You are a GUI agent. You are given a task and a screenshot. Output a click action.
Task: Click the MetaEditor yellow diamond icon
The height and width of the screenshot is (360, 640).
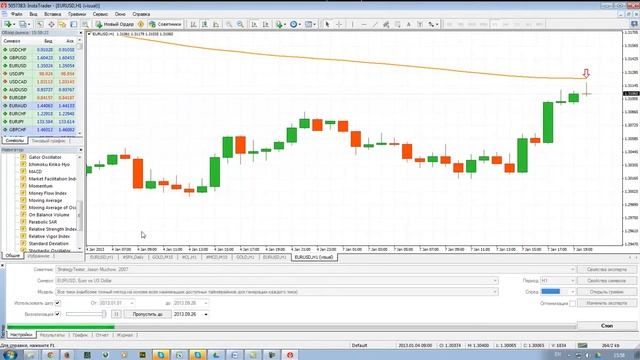141,24
